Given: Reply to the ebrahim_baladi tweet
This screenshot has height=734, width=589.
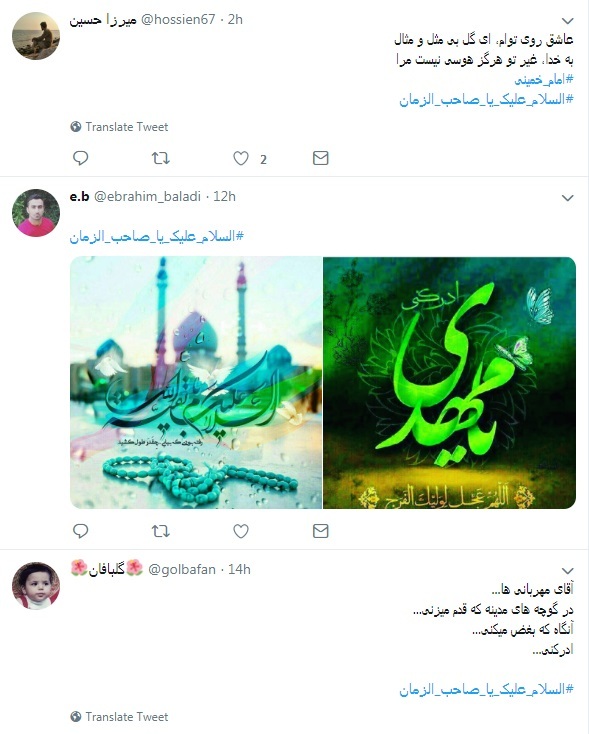Looking at the screenshot, I should pyautogui.click(x=81, y=531).
